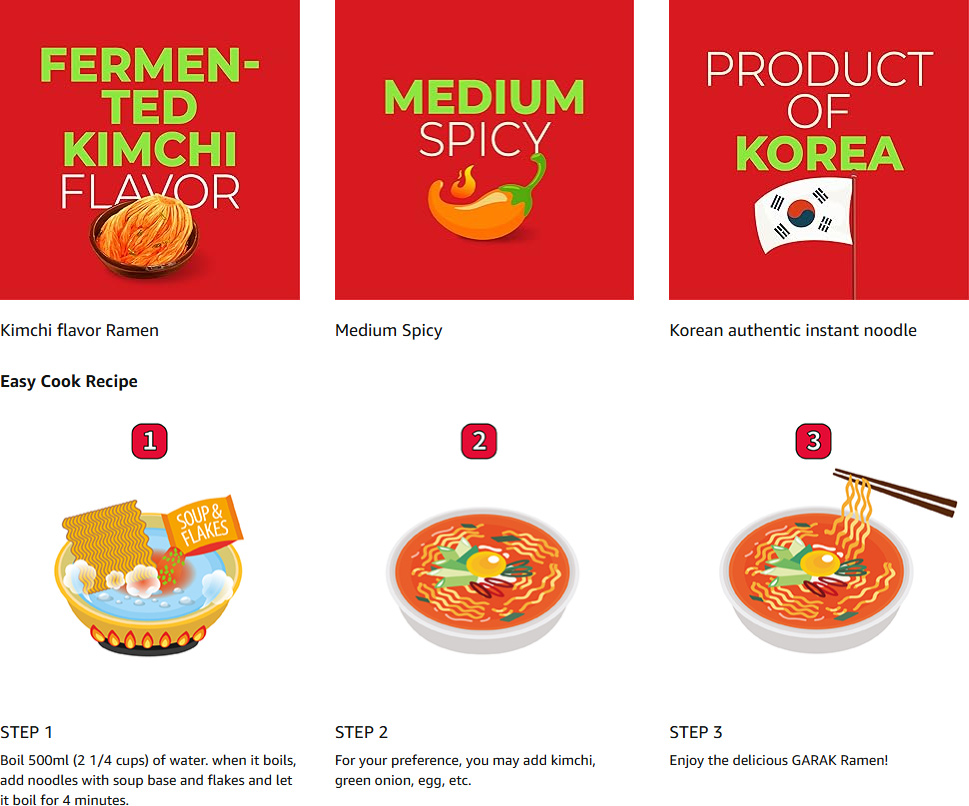Click the red step number 3 badge
Viewport: 969px width, 806px height.
813,441
